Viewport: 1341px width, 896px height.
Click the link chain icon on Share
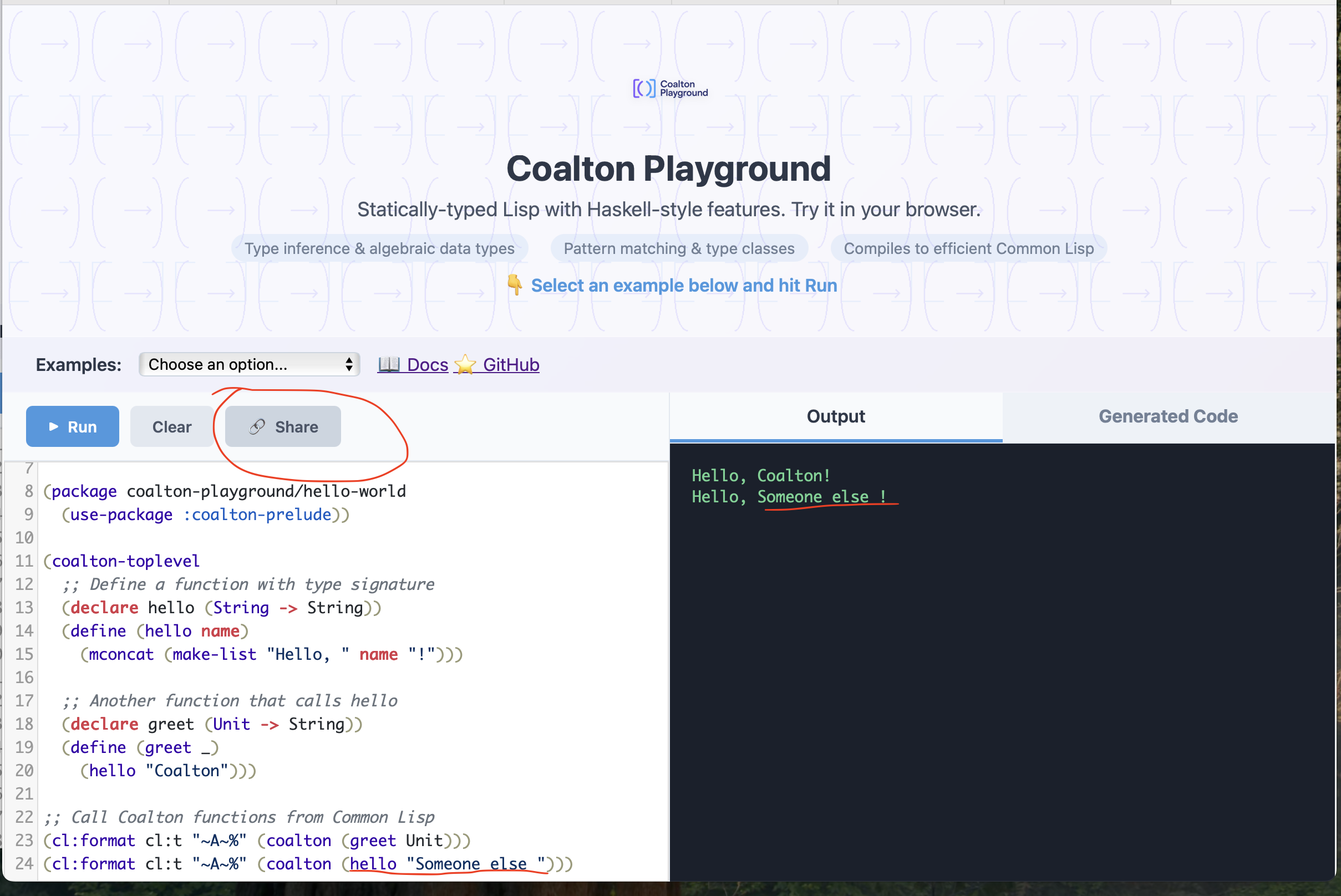point(257,426)
